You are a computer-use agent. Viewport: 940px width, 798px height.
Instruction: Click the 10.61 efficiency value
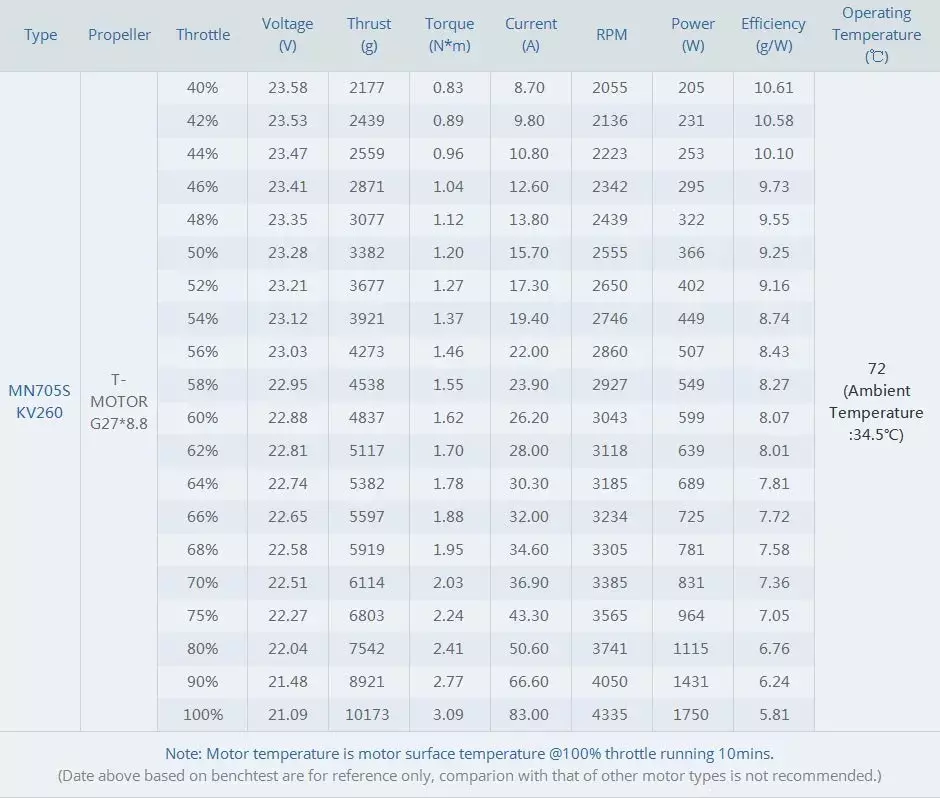(x=773, y=88)
